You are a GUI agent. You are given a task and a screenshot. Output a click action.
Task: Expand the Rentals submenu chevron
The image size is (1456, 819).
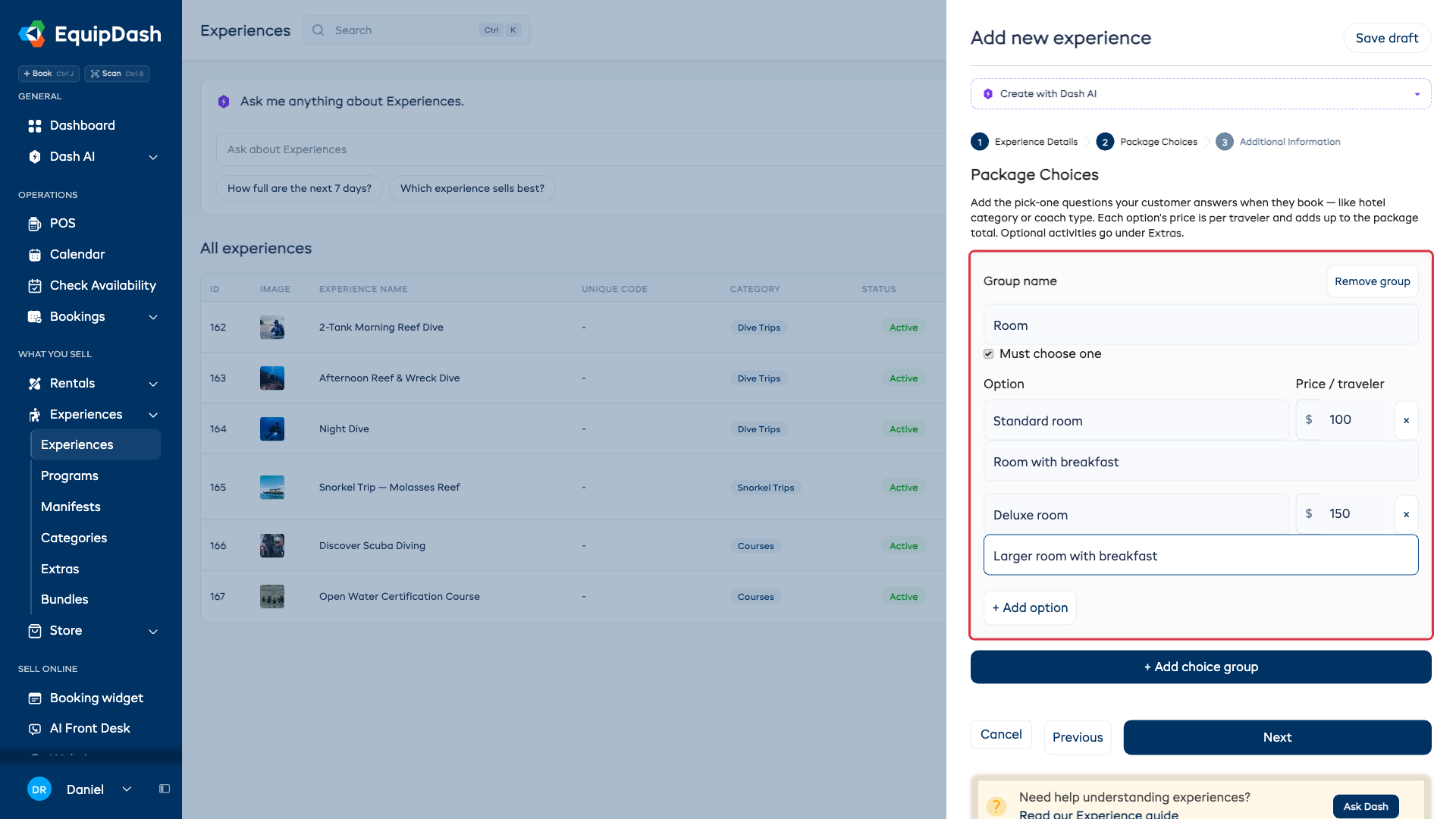coord(153,384)
